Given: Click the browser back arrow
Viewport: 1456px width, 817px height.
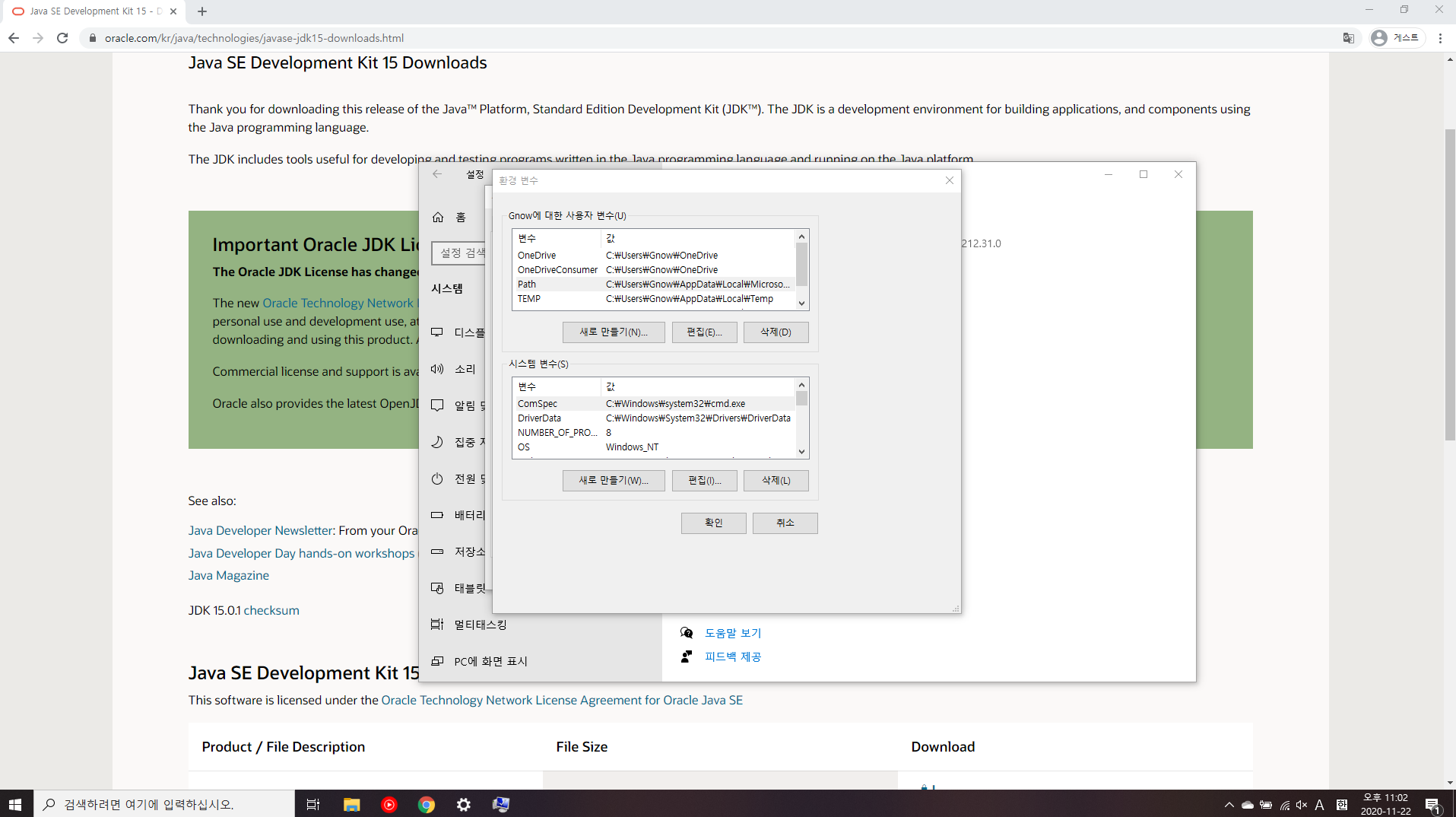Looking at the screenshot, I should (14, 38).
